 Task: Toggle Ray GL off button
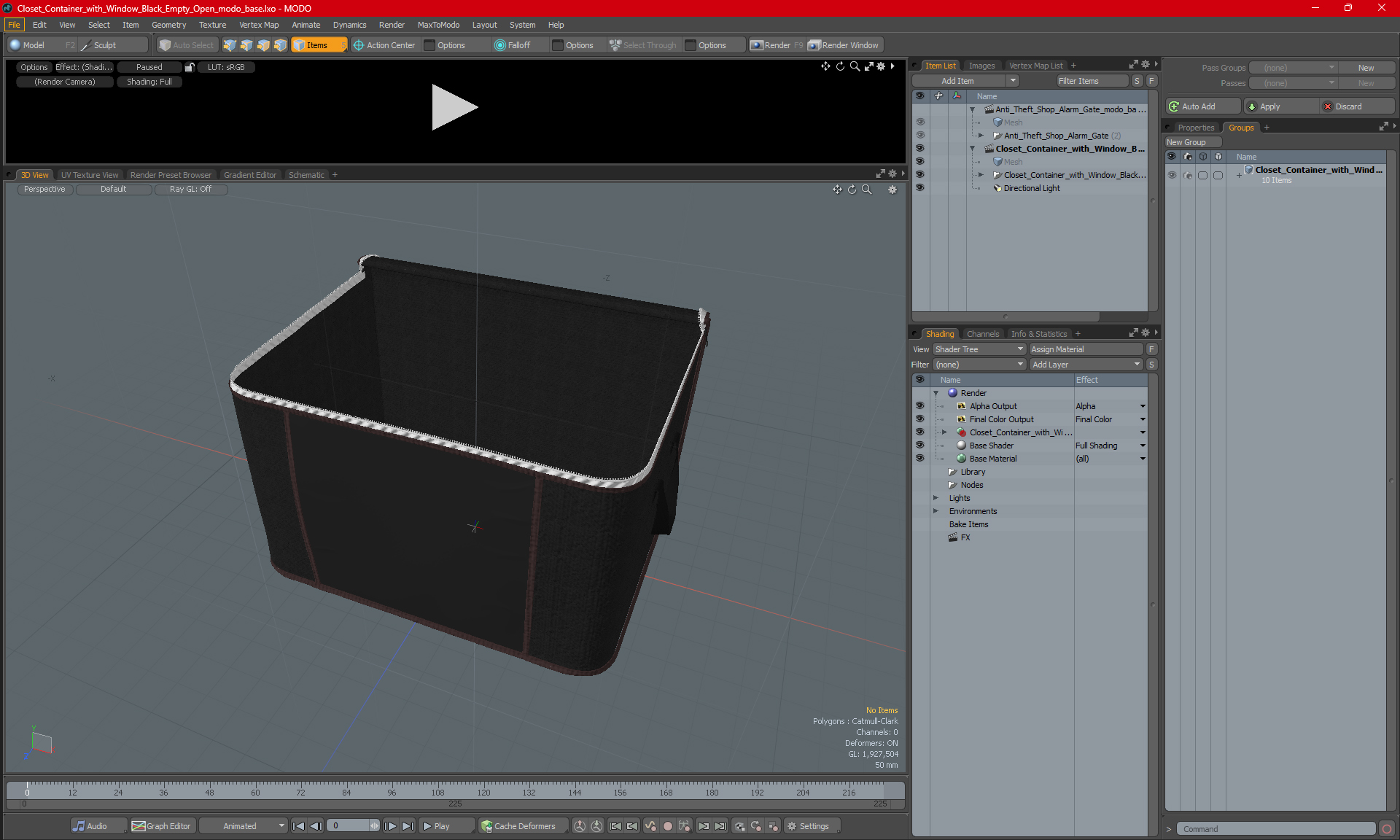(x=189, y=189)
